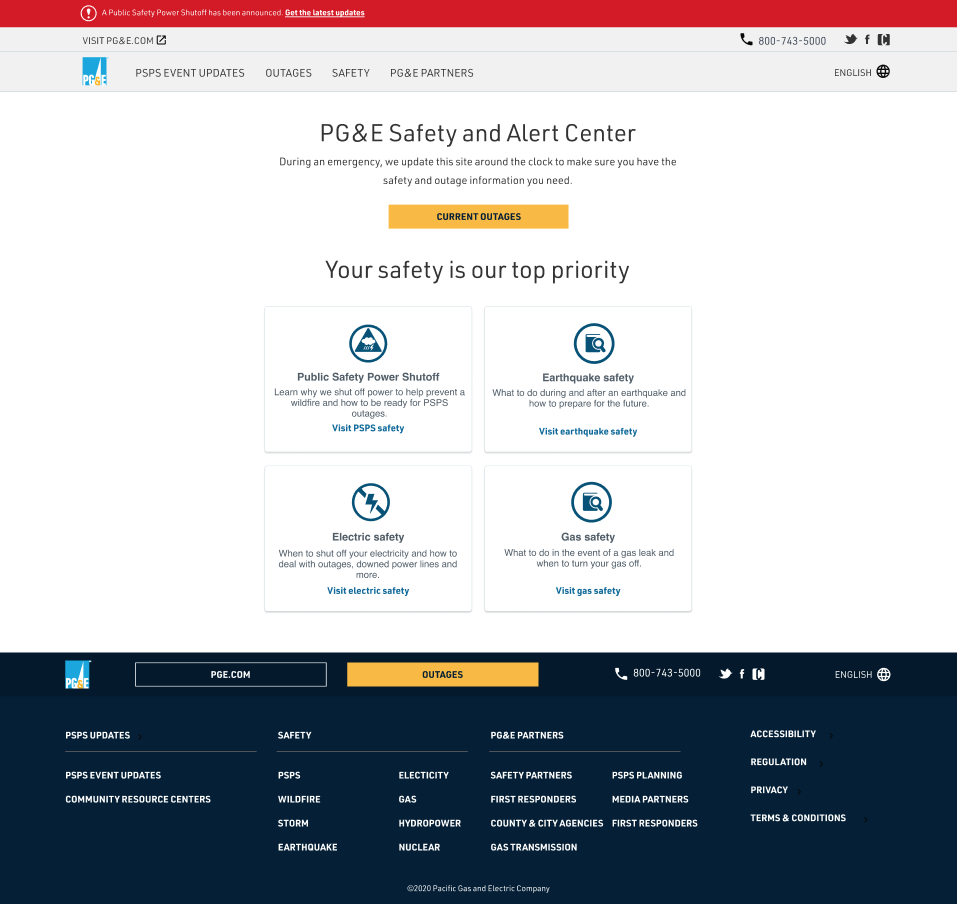
Task: Expand the chevron next to REGULATION
Action: (822, 764)
